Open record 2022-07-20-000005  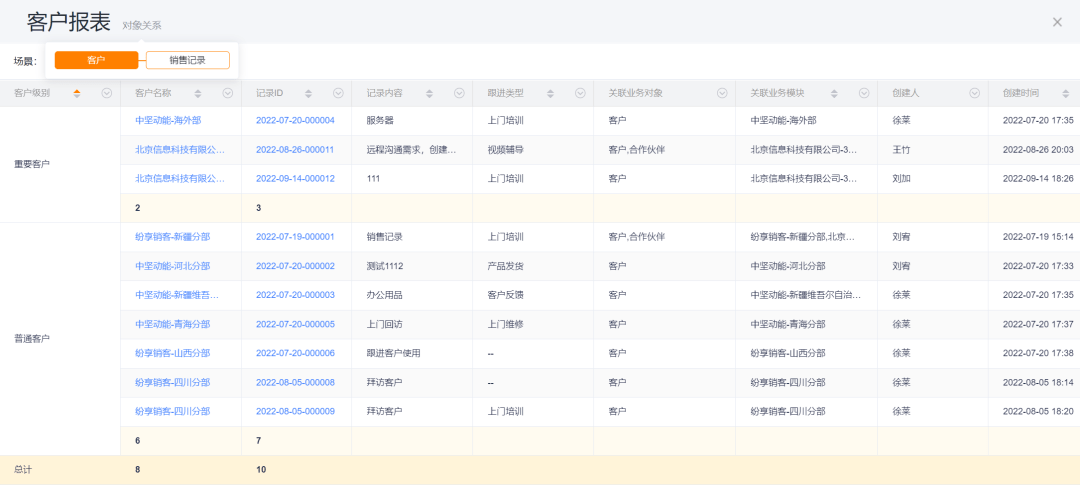pos(295,324)
